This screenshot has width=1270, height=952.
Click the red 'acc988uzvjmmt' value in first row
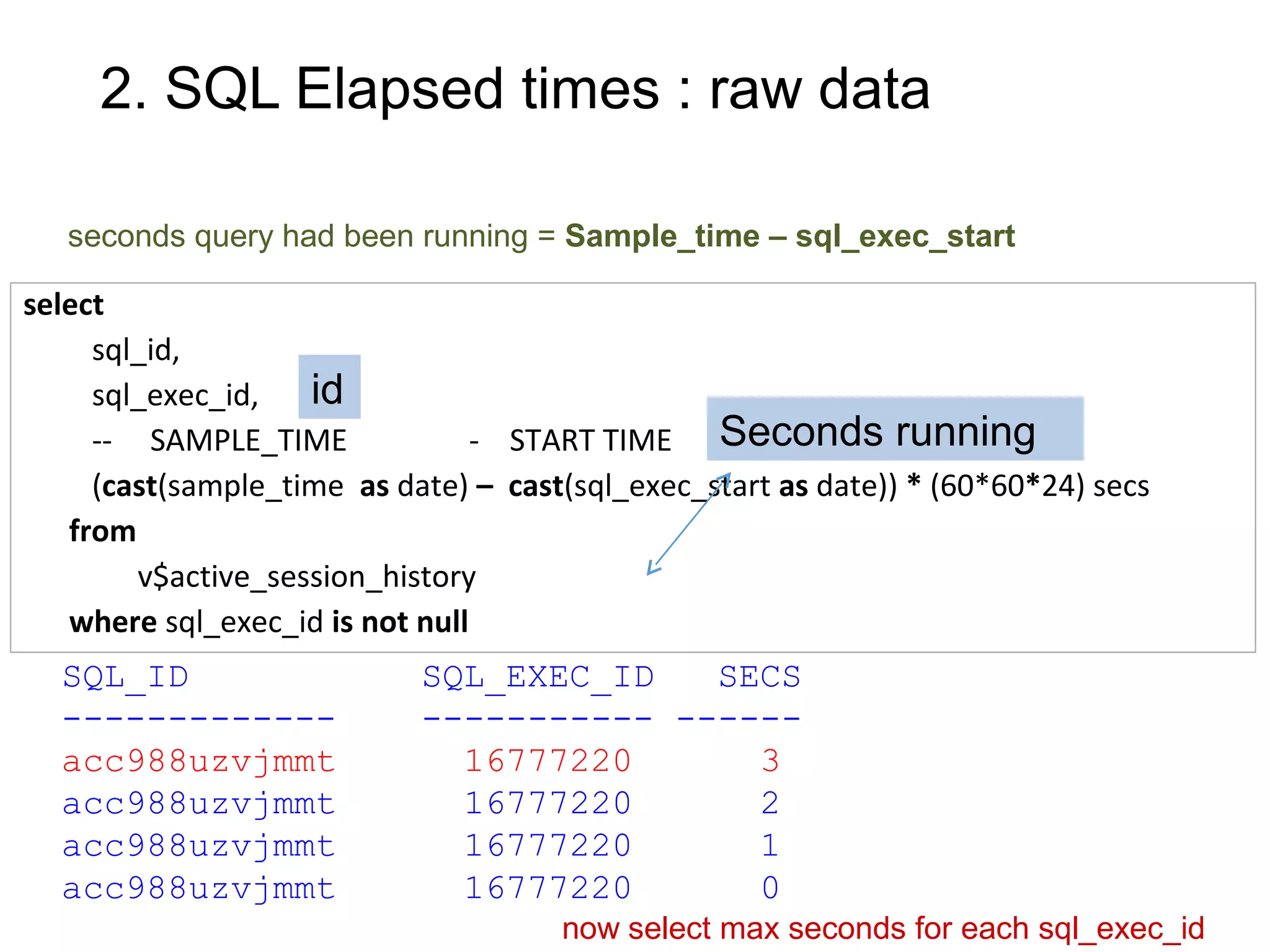point(198,762)
